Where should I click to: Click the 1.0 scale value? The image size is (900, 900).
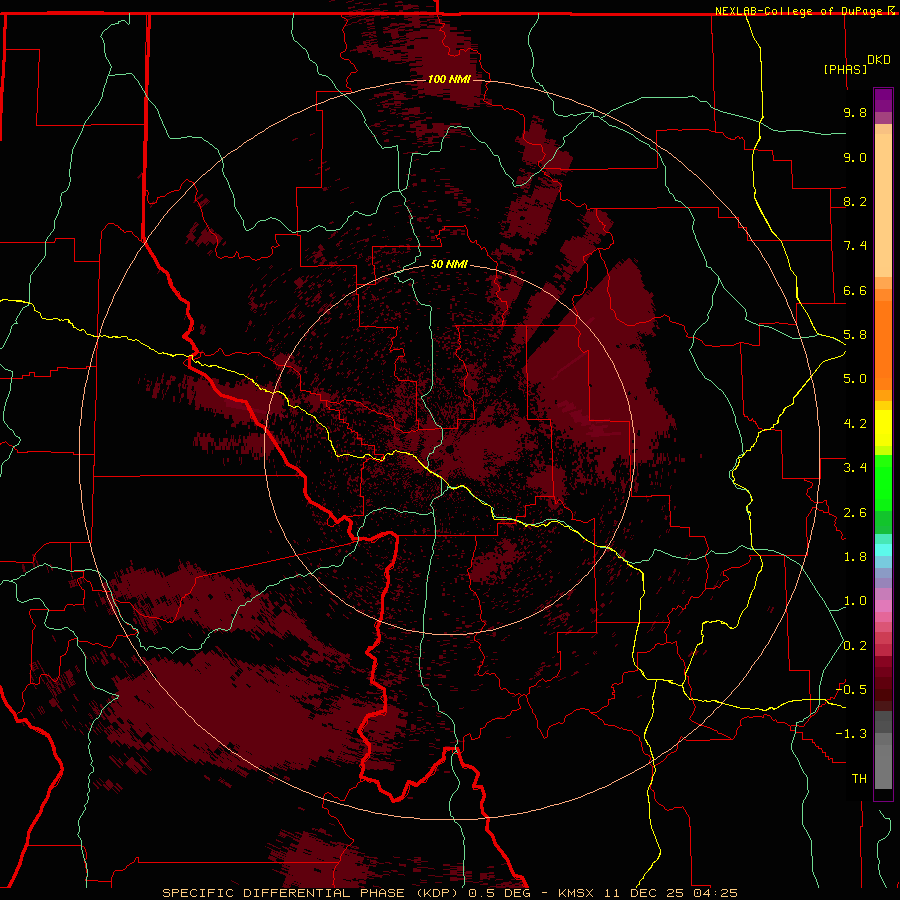coord(855,601)
